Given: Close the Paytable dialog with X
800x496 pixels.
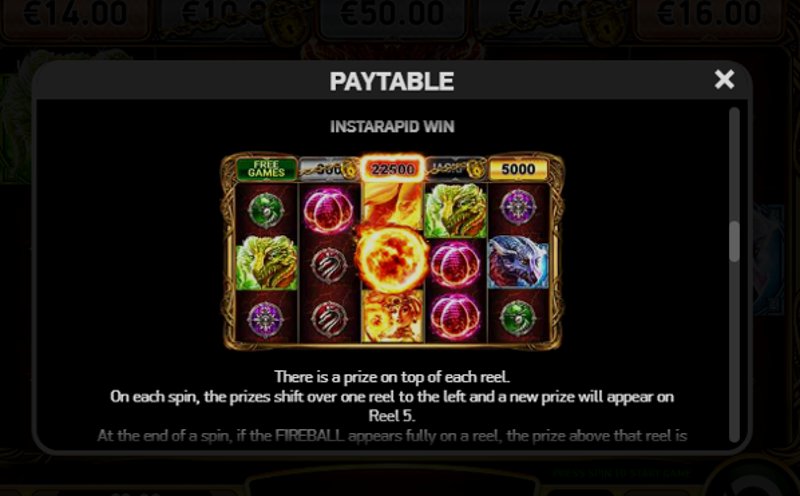Looking at the screenshot, I should coord(724,80).
